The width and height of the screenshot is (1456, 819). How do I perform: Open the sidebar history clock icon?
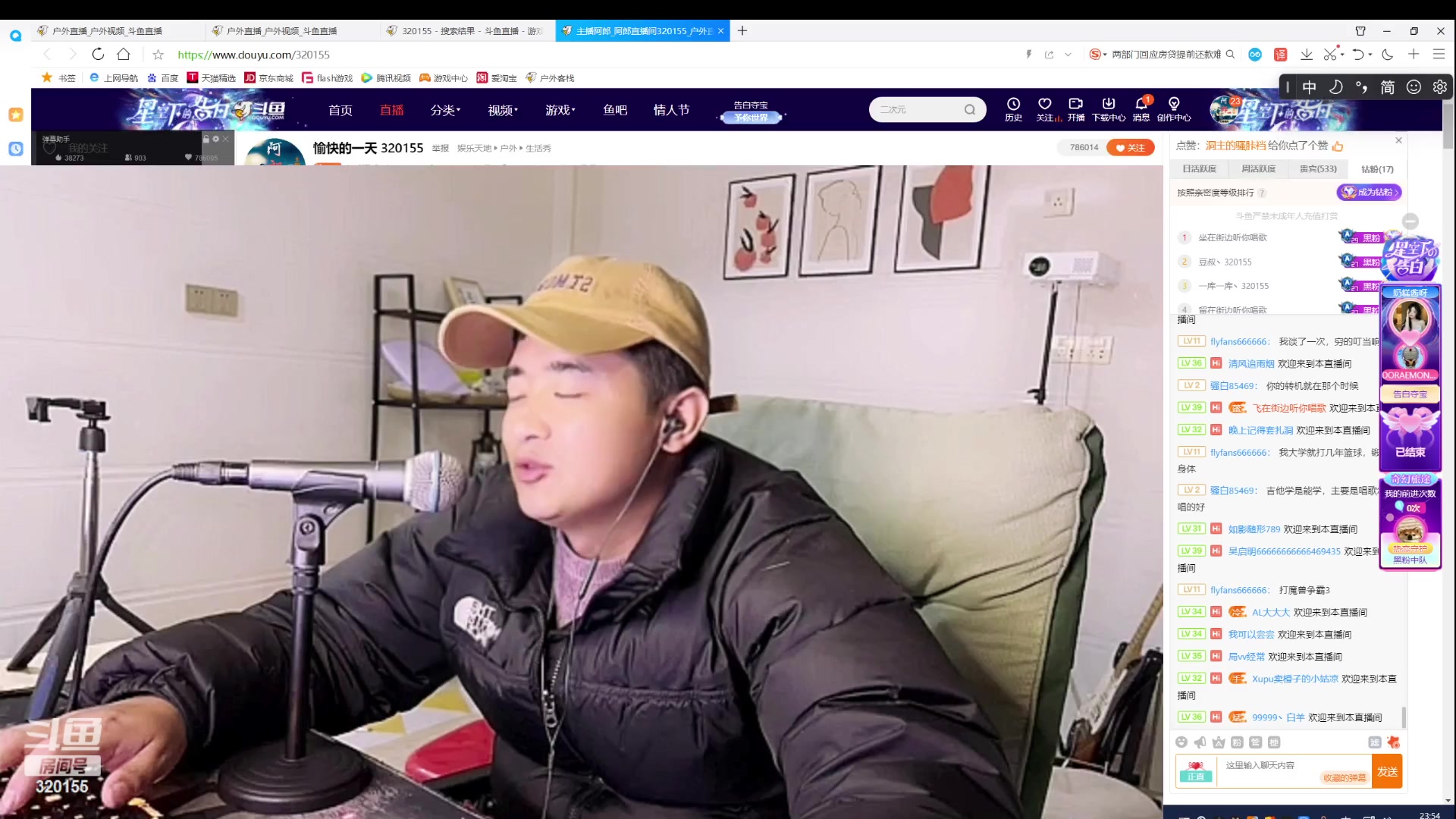coord(15,149)
